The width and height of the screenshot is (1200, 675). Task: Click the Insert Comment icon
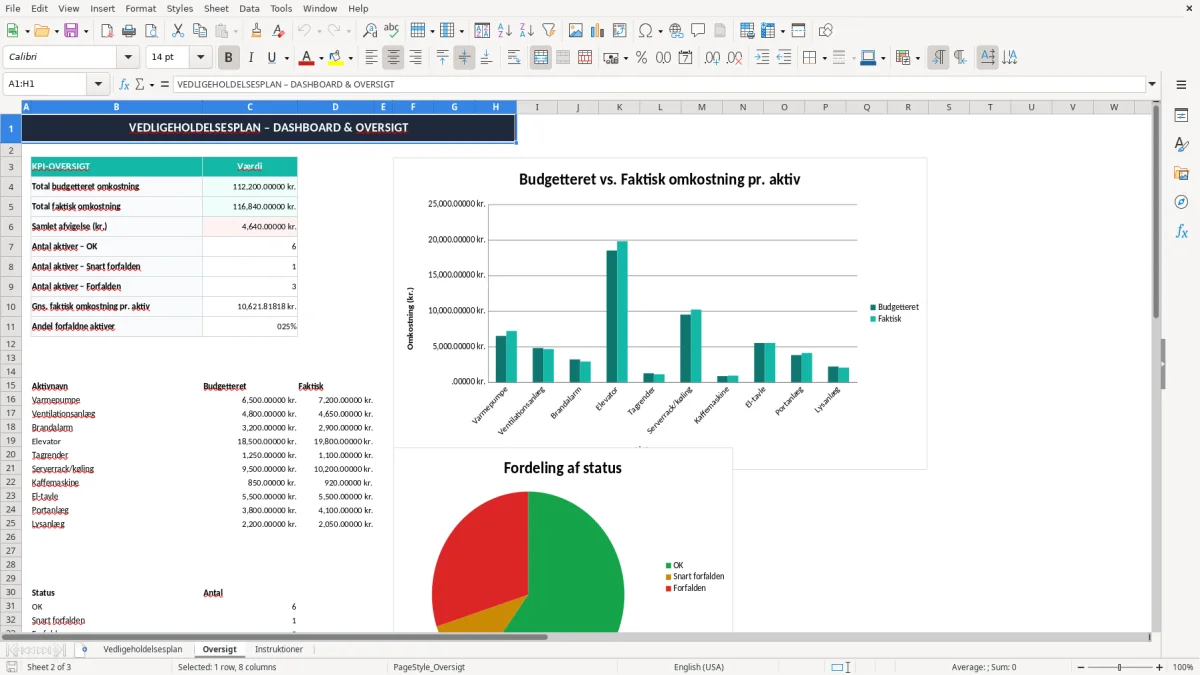pos(698,31)
